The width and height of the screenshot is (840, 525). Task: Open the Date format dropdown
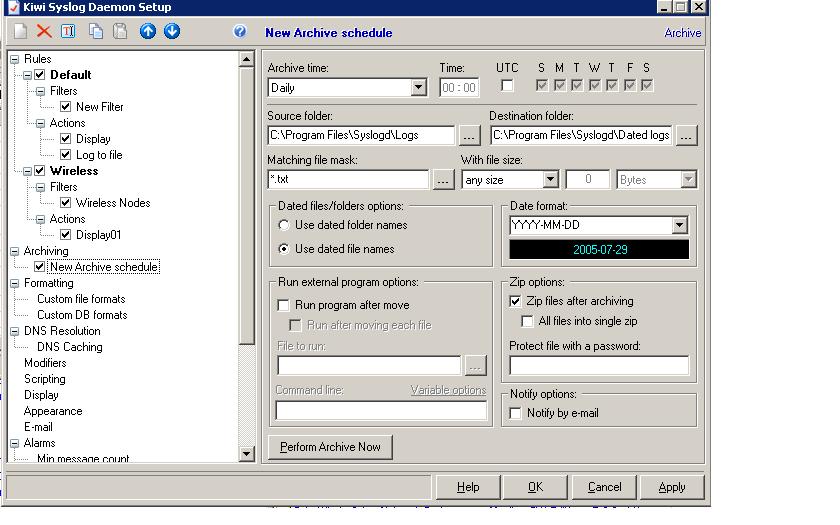click(680, 226)
